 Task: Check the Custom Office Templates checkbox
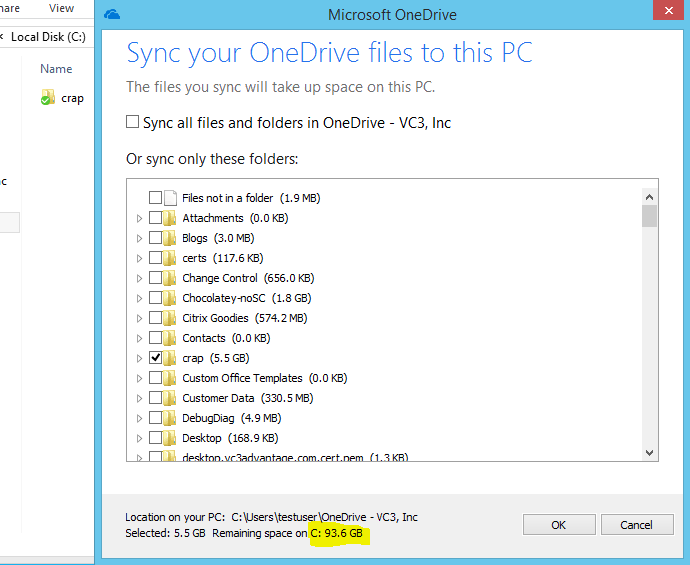(x=155, y=378)
